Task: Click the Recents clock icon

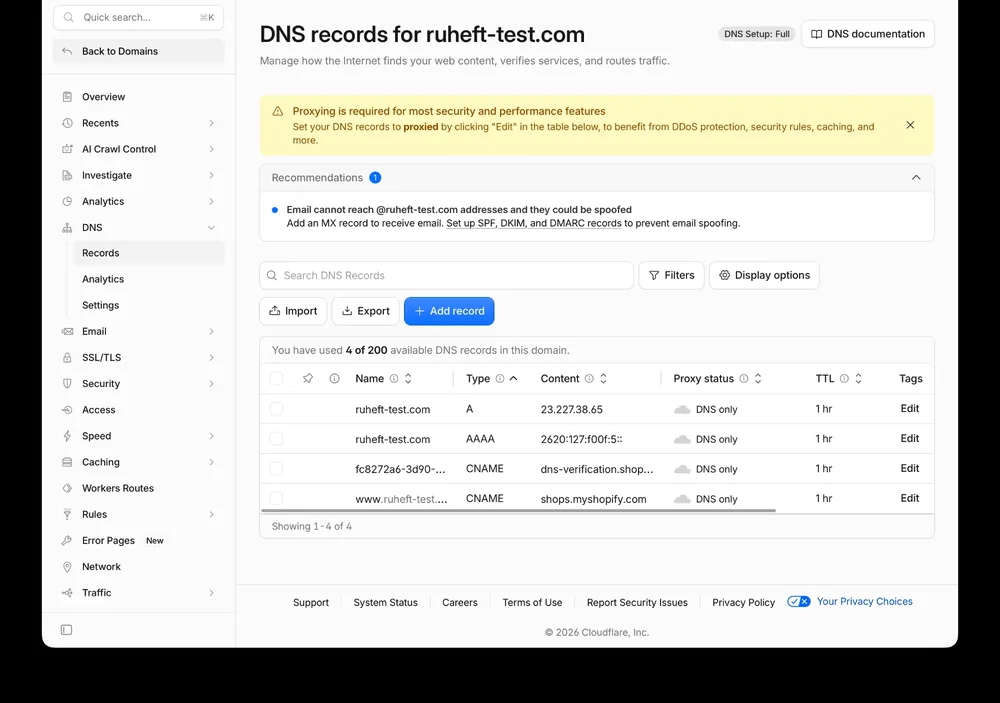Action: pyautogui.click(x=67, y=123)
